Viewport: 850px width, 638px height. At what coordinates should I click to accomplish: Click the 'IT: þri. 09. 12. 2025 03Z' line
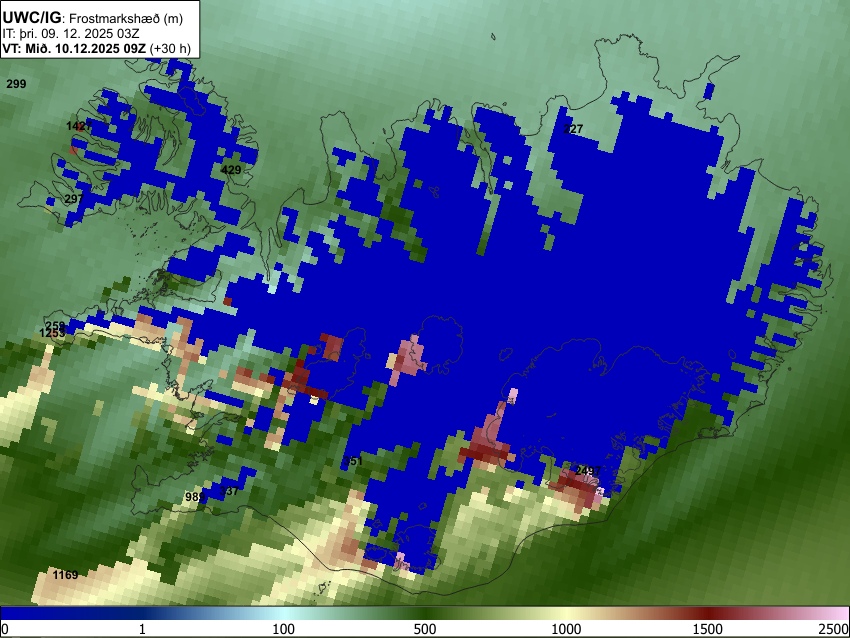click(x=70, y=34)
